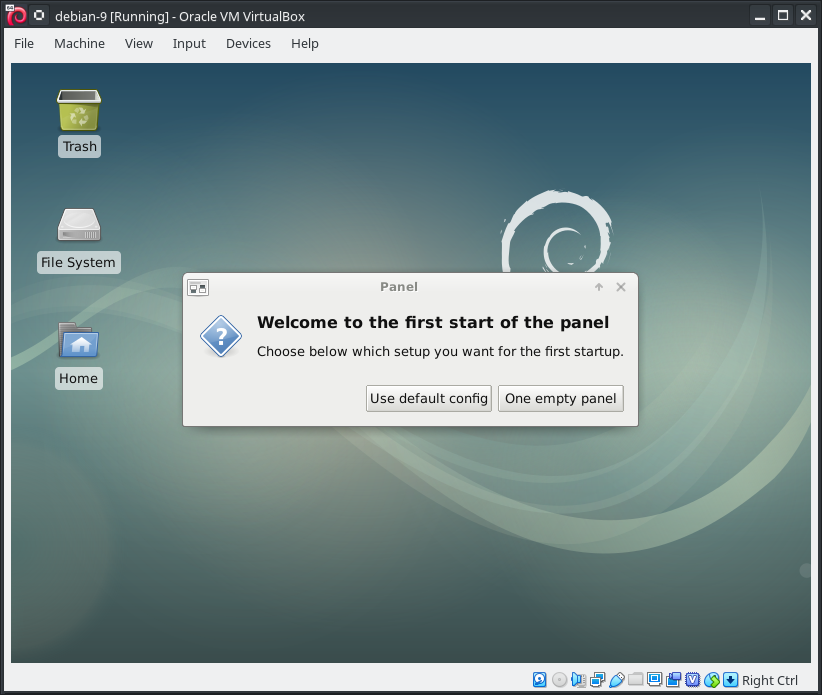Viewport: 822px width, 695px height.
Task: Open the audio status icon in the status bar
Action: (x=578, y=680)
